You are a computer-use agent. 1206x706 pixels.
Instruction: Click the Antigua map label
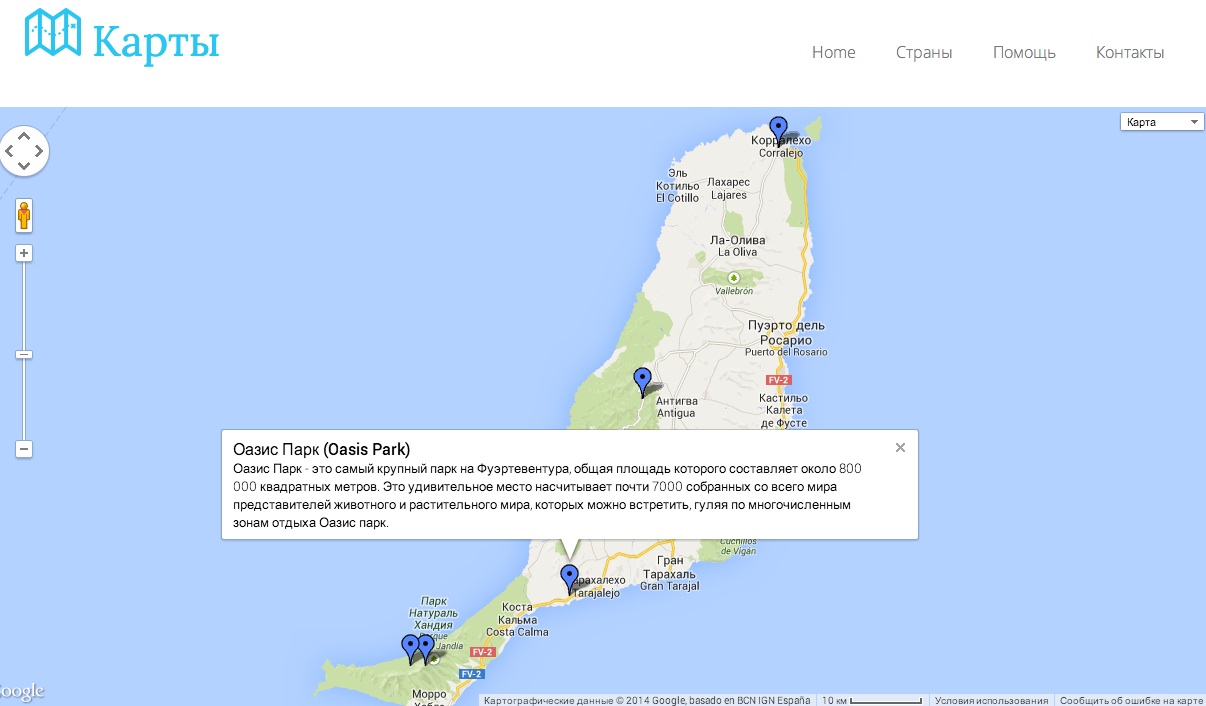pos(676,413)
